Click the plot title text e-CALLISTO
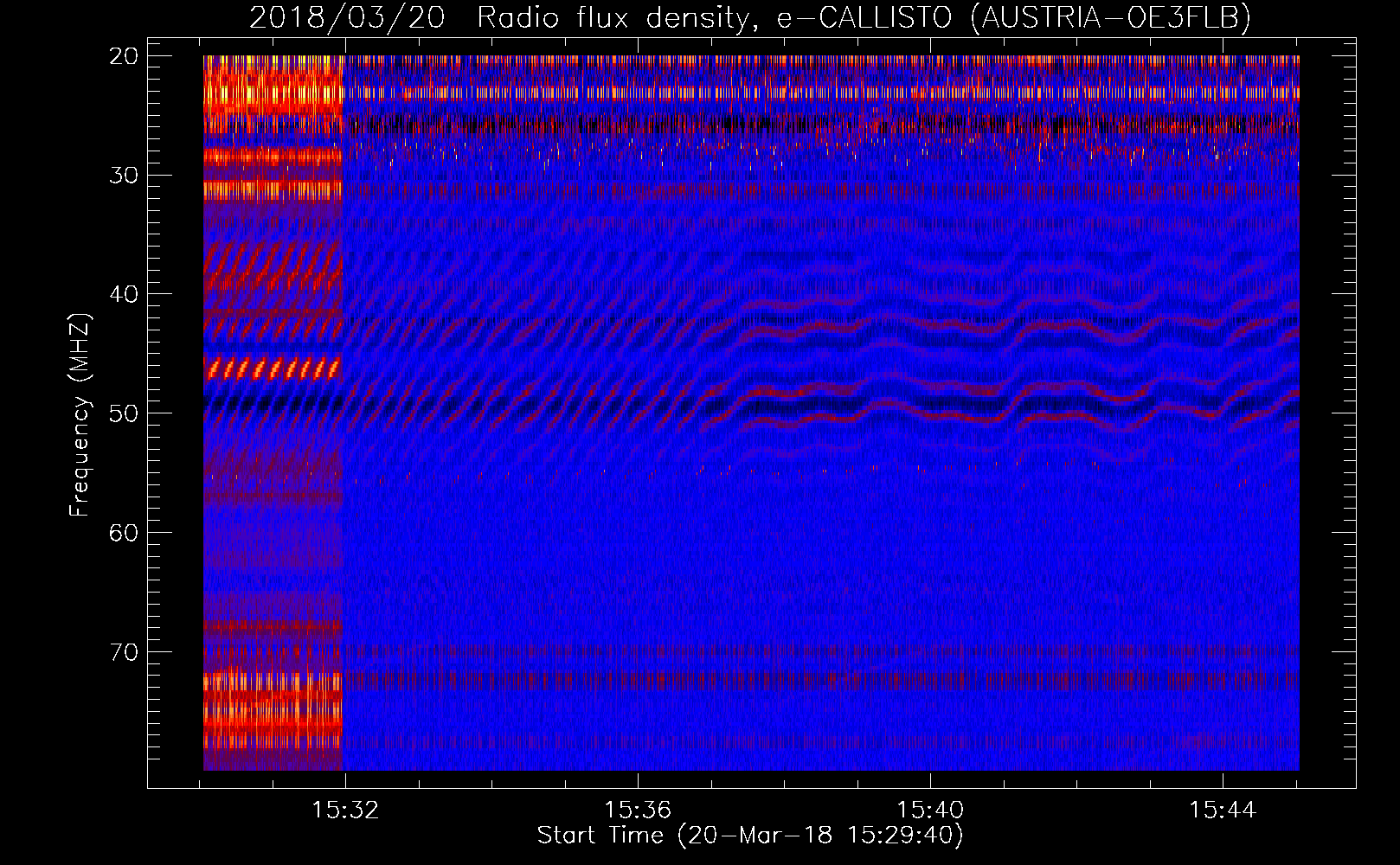 point(864,17)
